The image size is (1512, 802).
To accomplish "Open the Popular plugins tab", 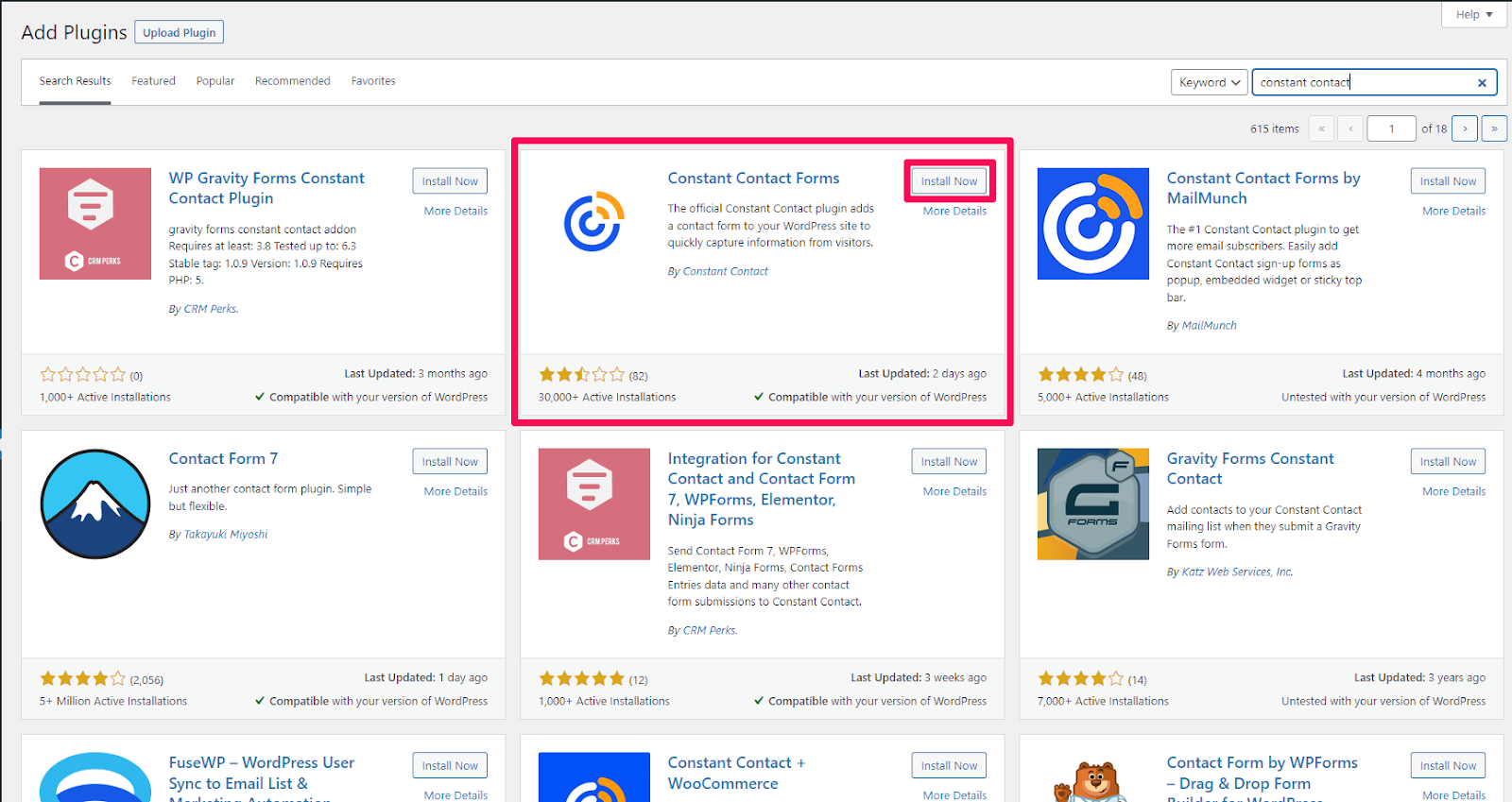I will click(x=215, y=81).
